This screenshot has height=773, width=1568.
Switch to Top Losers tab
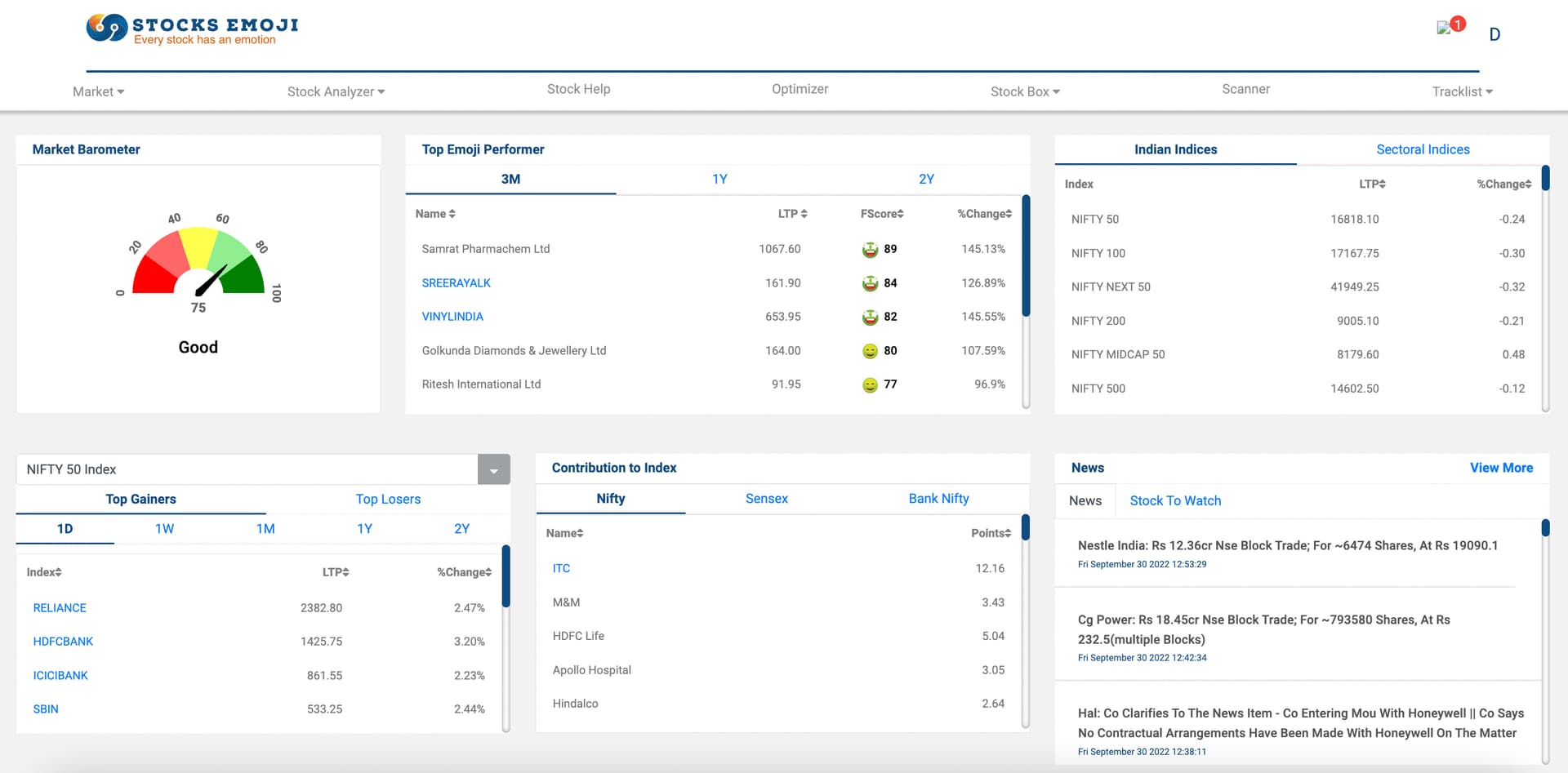[x=388, y=499]
